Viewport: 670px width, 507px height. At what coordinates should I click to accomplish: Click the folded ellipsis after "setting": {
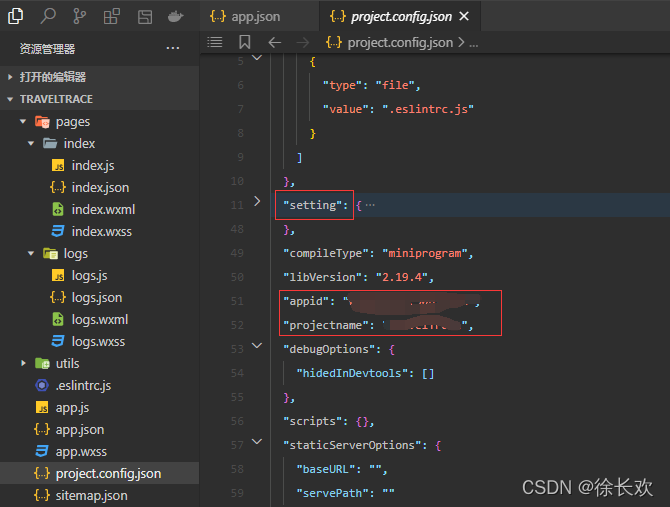370,205
